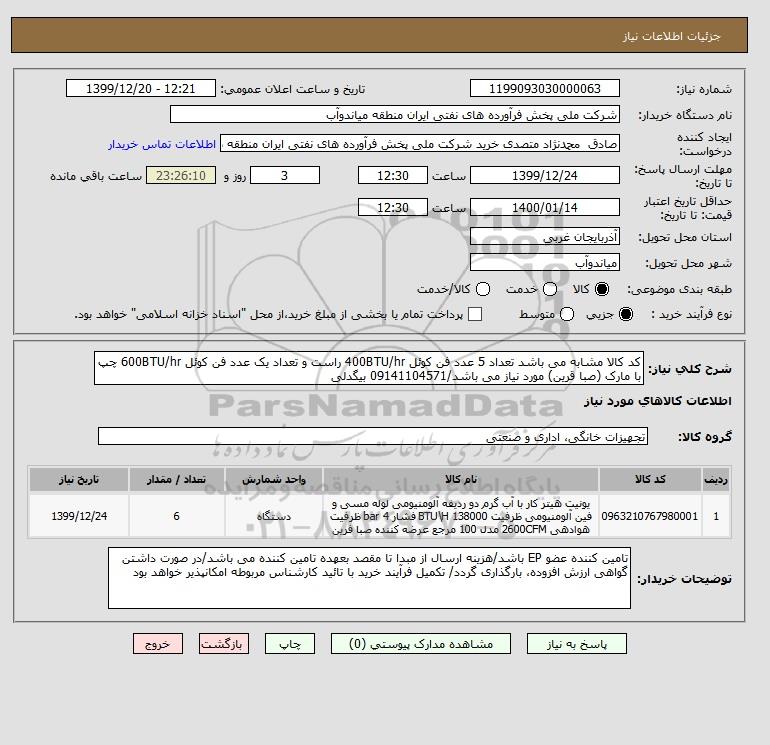Click کد کالا column header

point(650,479)
